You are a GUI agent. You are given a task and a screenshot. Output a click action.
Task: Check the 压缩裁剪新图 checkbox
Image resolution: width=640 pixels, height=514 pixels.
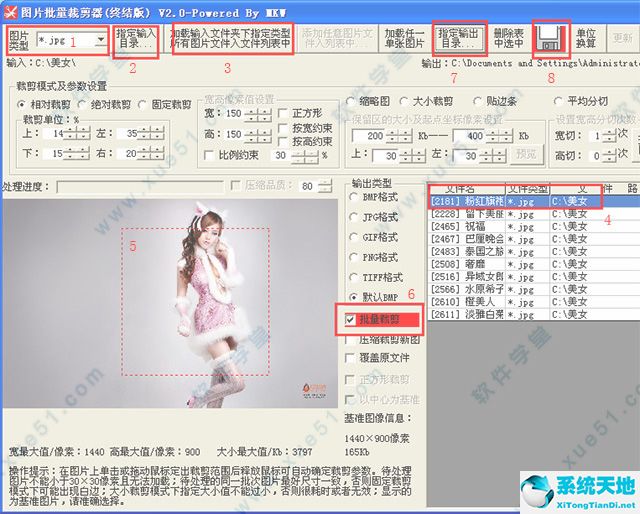pos(350,340)
